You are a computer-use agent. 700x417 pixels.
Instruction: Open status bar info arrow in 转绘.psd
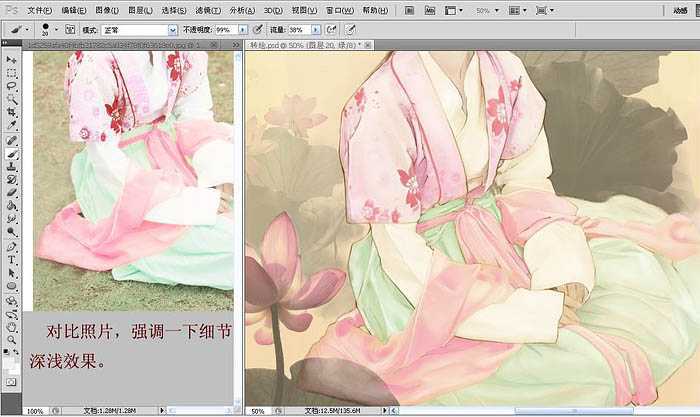click(x=385, y=410)
